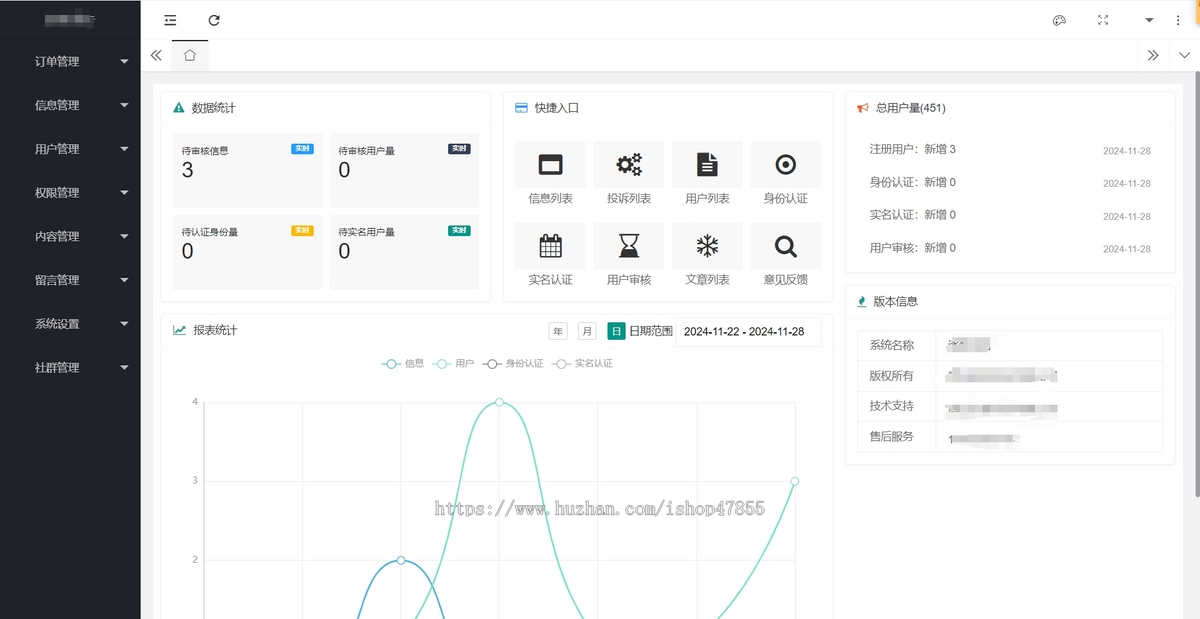Viewport: 1200px width, 619px height.
Task: Click the 系统名称 label cell
Action: tap(897, 345)
